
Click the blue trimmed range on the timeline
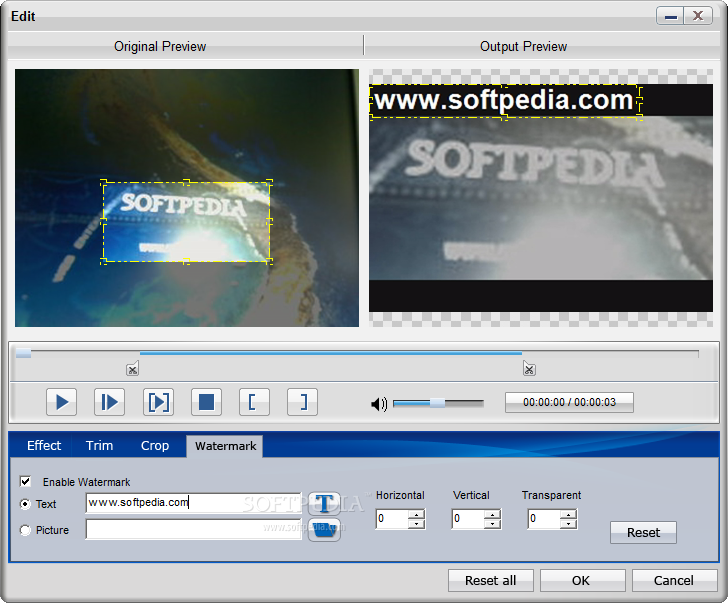[331, 353]
